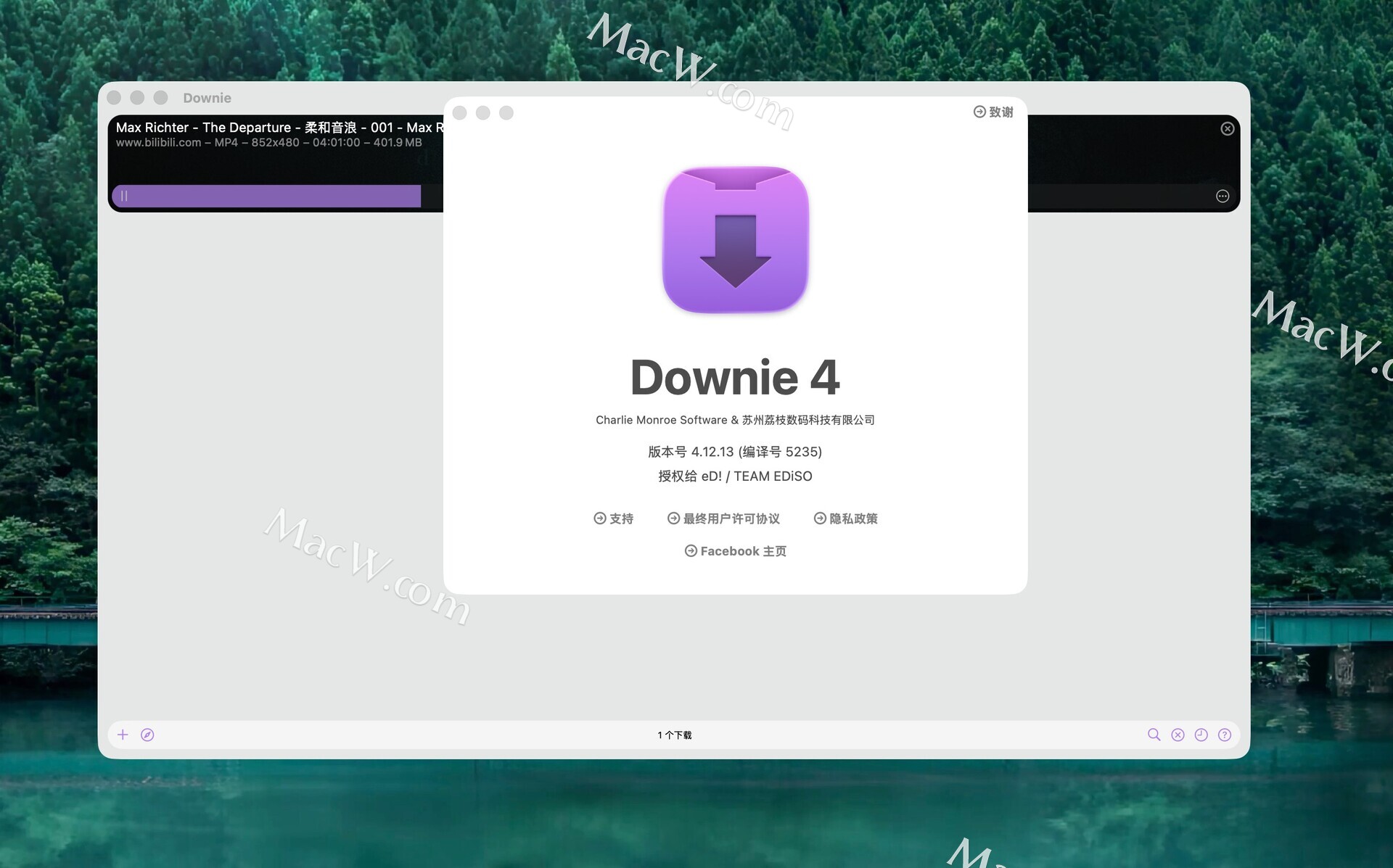Search downloads with magnifier icon
Image resolution: width=1393 pixels, height=868 pixels.
point(1154,735)
